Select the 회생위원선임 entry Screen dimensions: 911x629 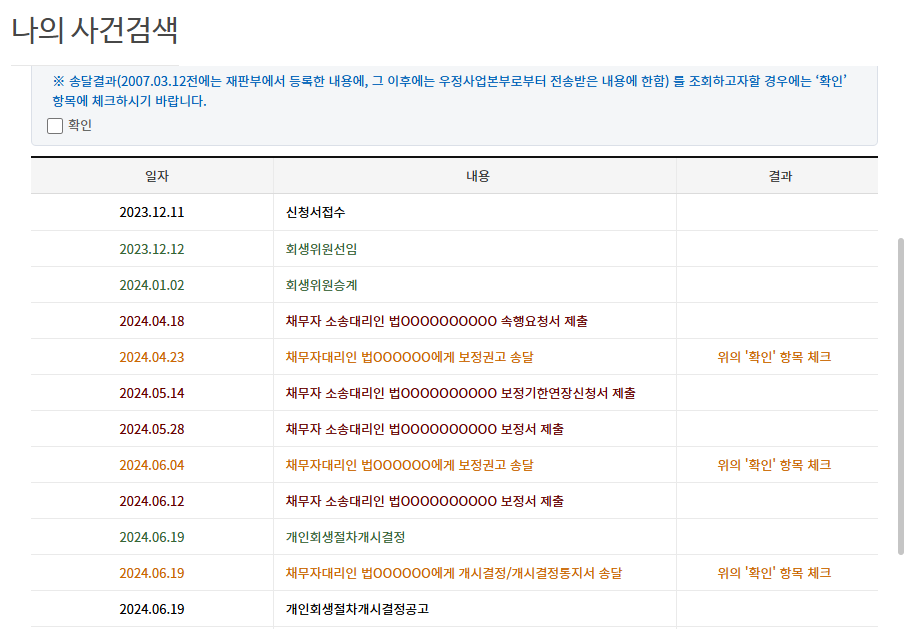click(x=321, y=249)
